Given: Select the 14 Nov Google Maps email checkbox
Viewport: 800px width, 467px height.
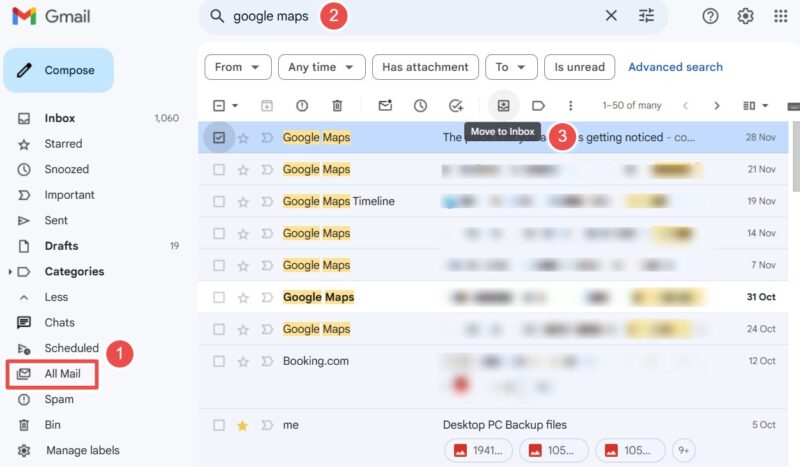Looking at the screenshot, I should [219, 233].
